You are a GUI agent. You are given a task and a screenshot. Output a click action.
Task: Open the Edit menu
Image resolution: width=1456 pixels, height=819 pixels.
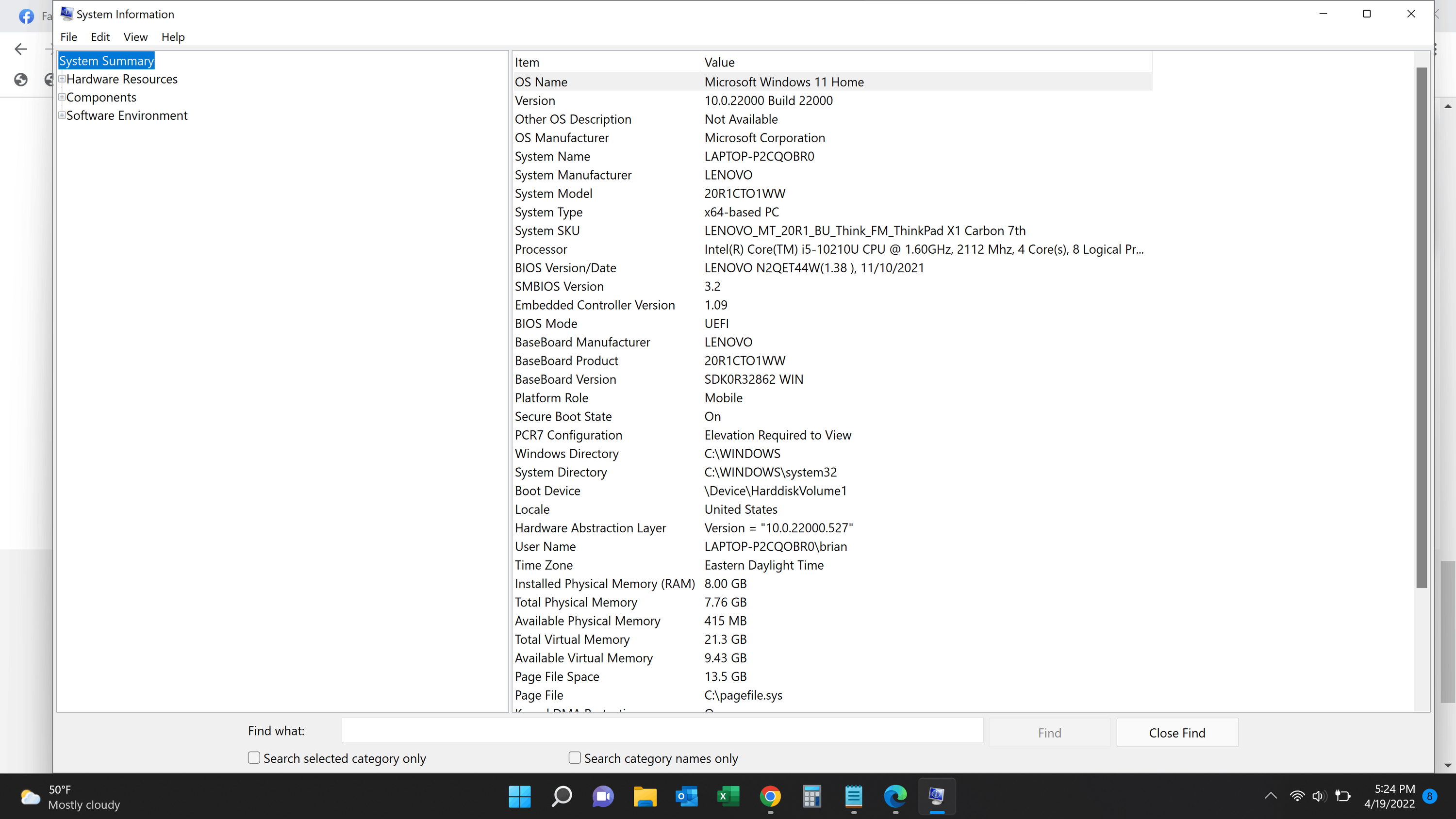[100, 37]
